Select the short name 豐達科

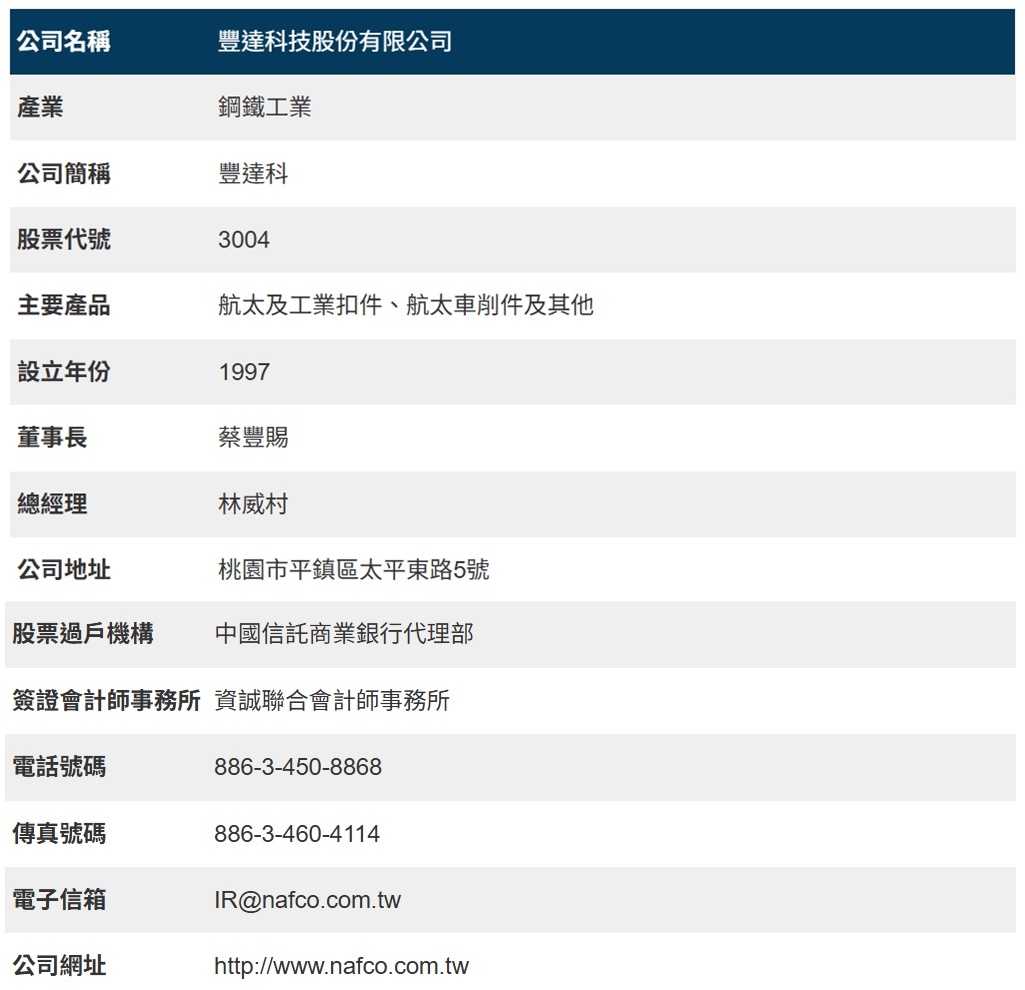point(253,174)
